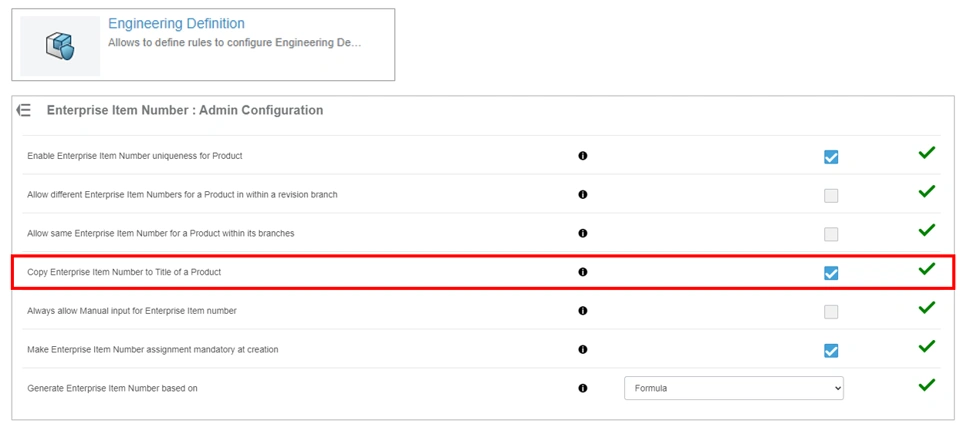
Task: Click green checkmark for Copy to Title row
Action: coord(927,269)
